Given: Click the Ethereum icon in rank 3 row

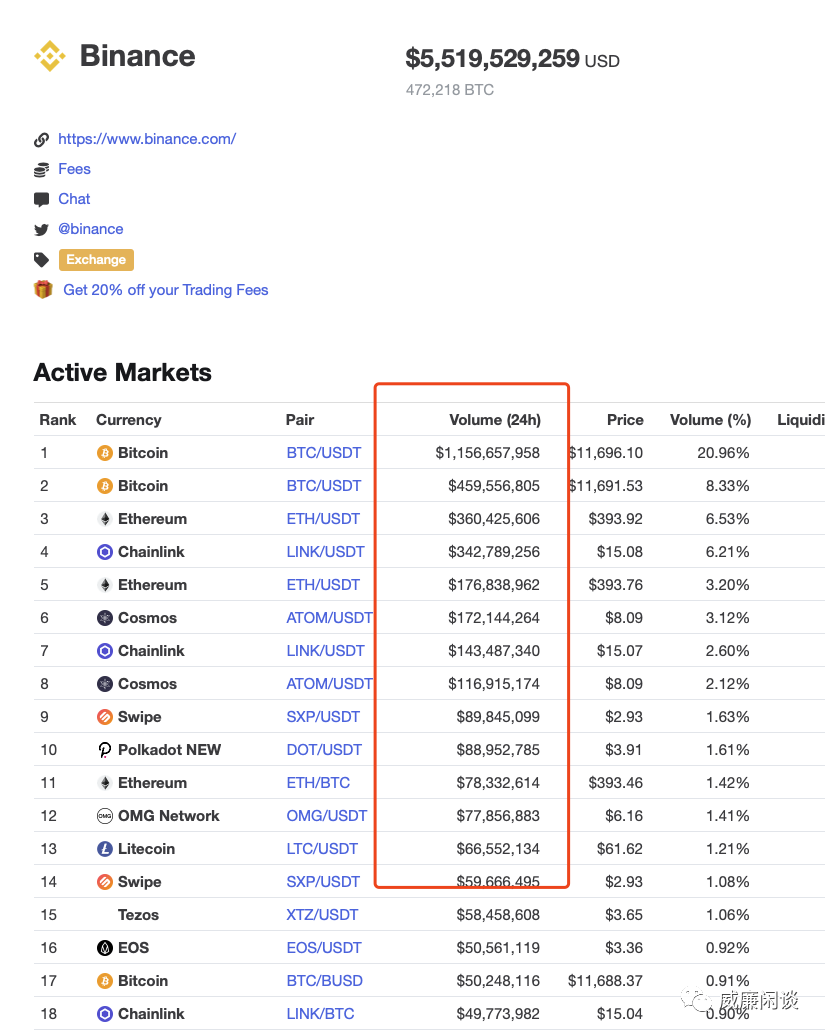Looking at the screenshot, I should point(104,519).
